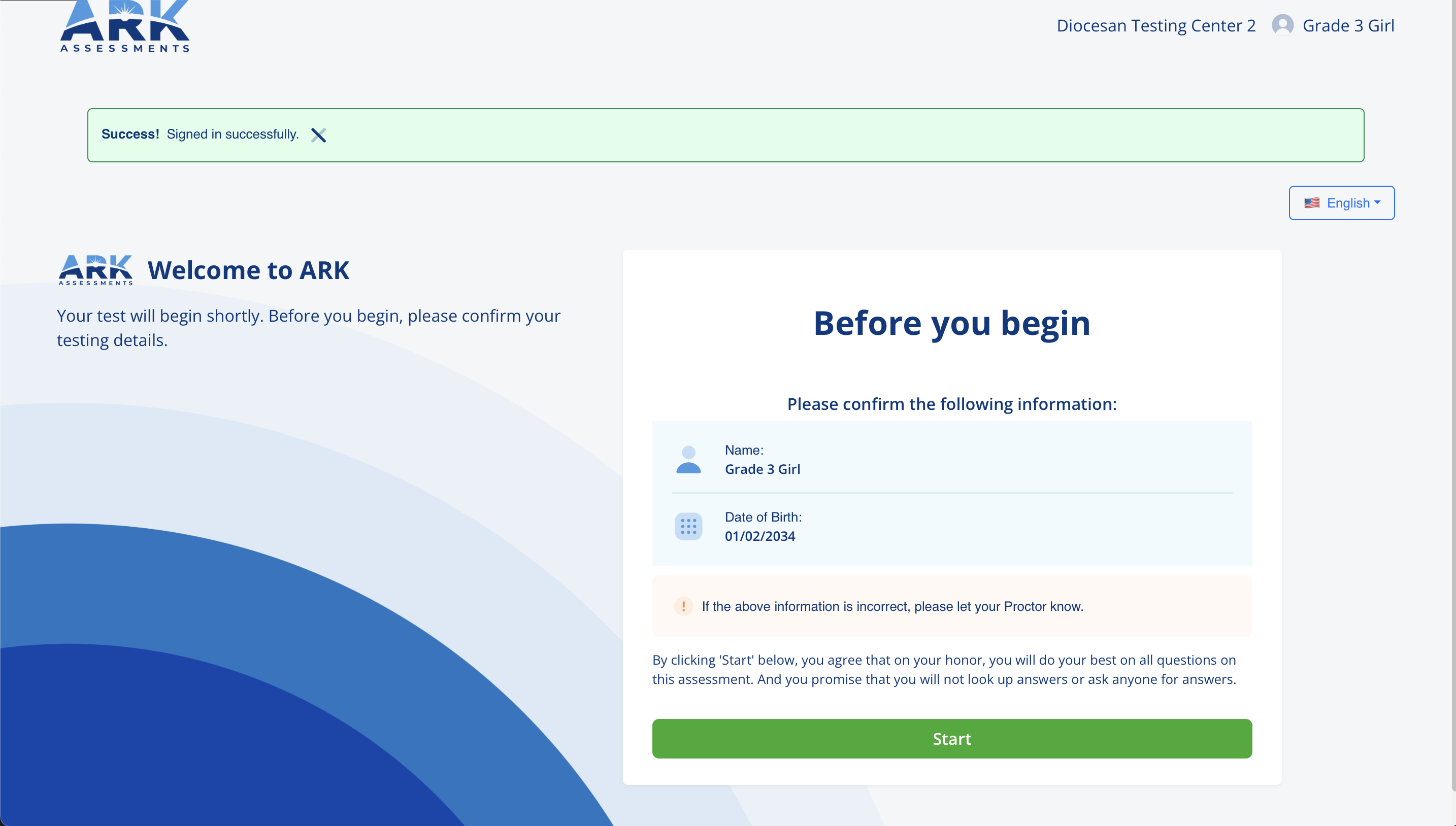The image size is (1456, 826).
Task: Dismiss the Signed in successfully alert
Action: (318, 135)
